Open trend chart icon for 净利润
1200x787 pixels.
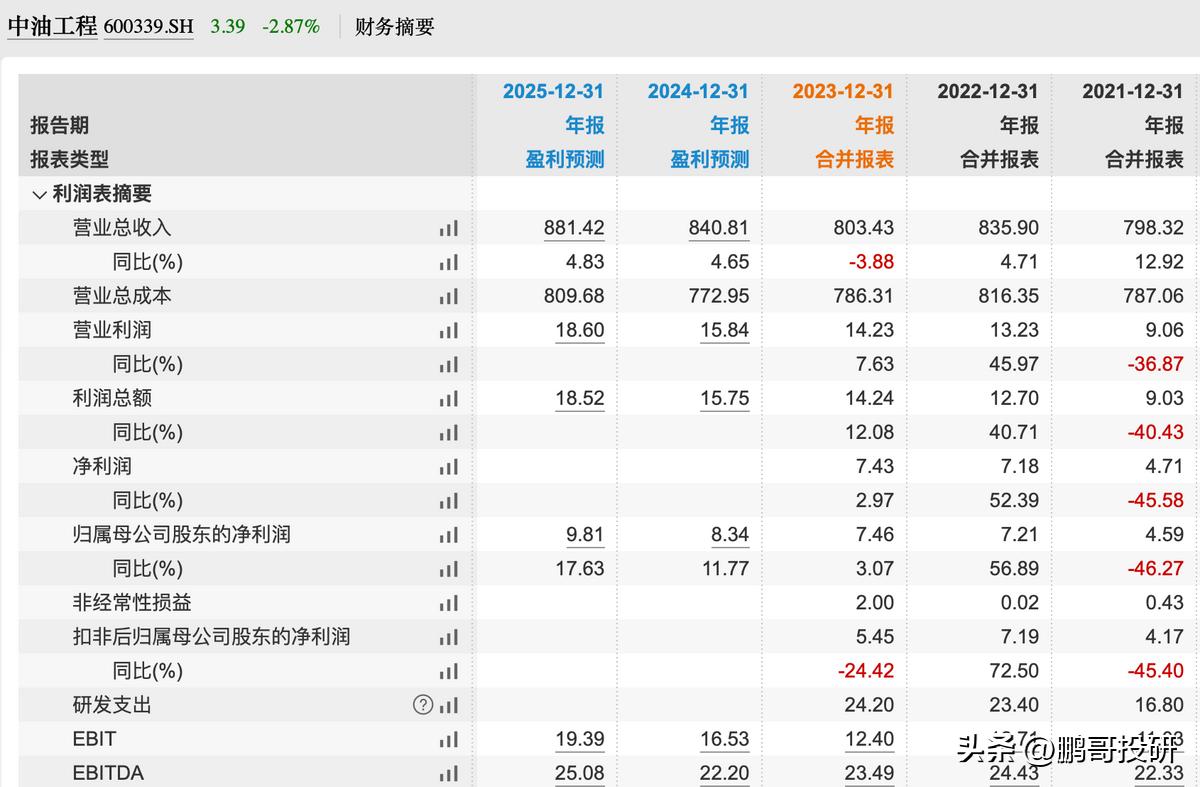[449, 465]
